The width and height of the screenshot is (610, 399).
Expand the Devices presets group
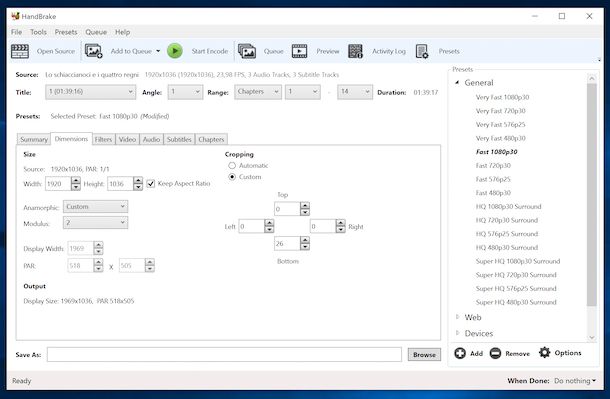pyautogui.click(x=458, y=333)
